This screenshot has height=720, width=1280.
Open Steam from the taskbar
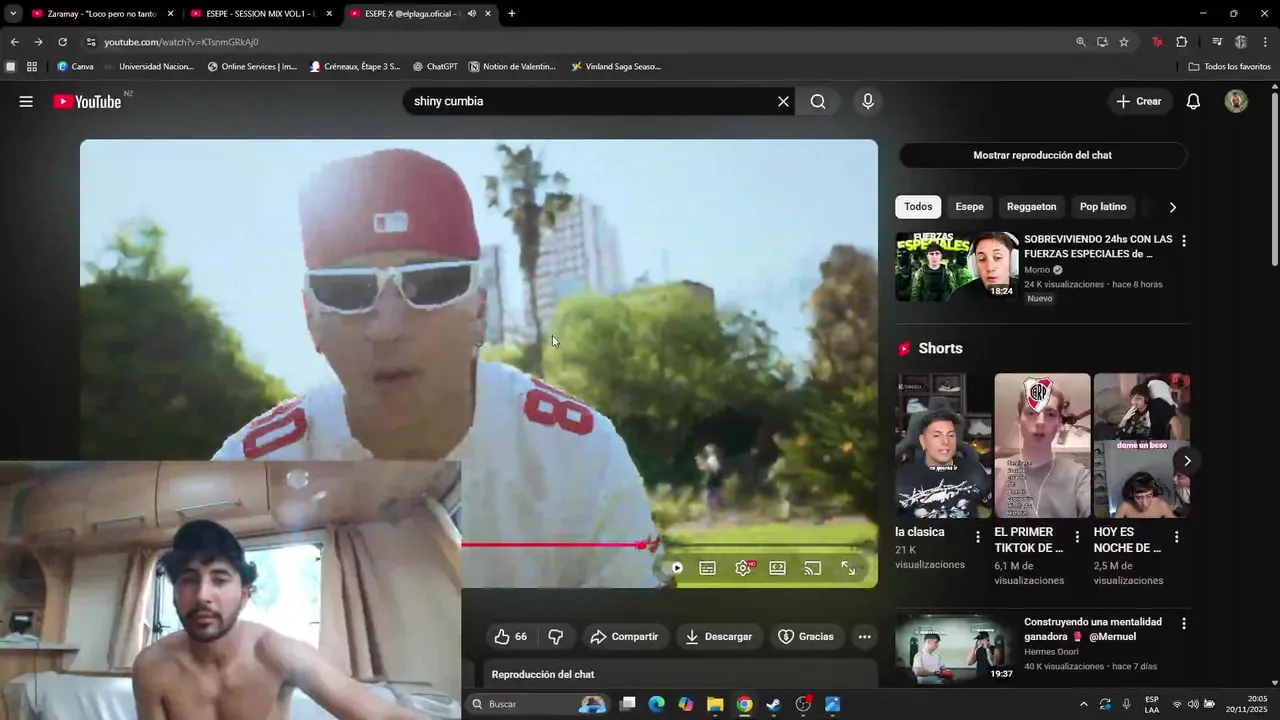click(773, 704)
